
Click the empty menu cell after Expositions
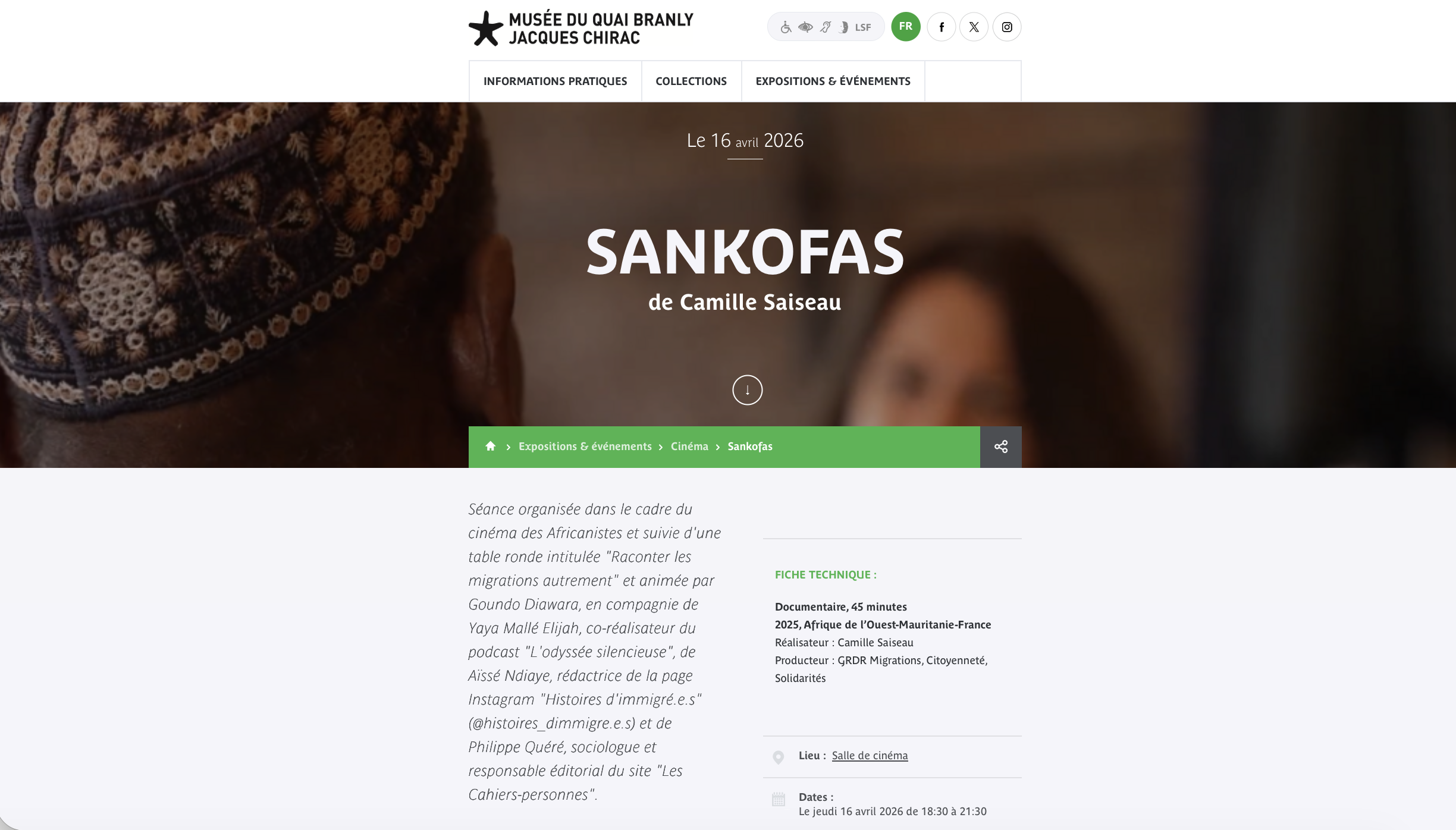pyautogui.click(x=973, y=81)
